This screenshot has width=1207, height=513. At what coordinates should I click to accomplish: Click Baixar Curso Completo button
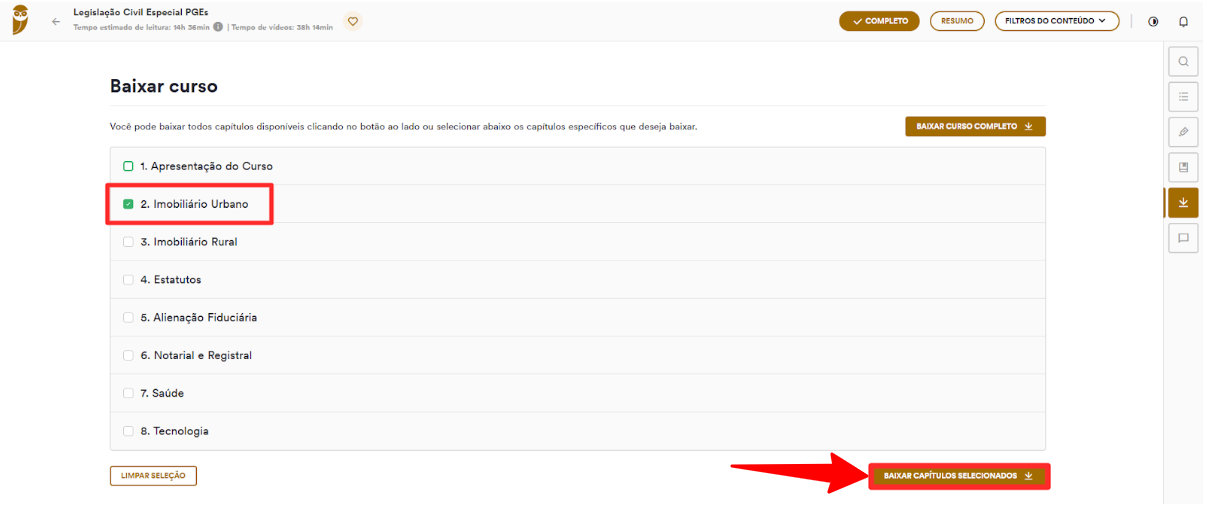pos(975,127)
